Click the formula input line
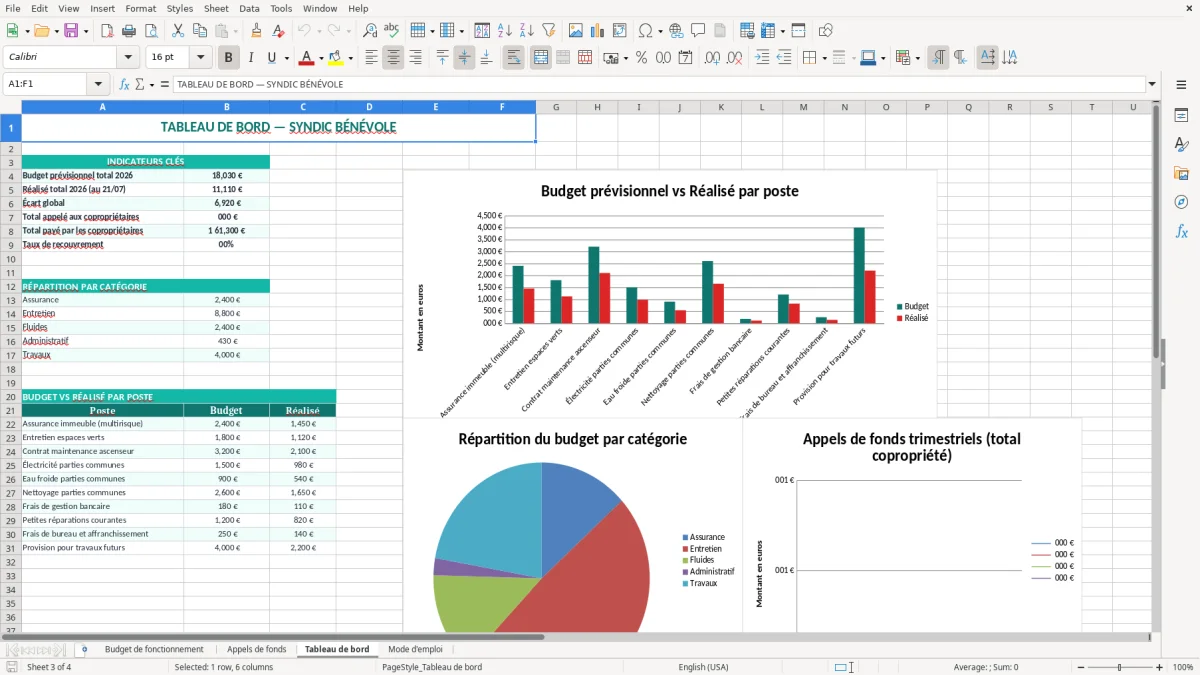The image size is (1200, 675). [x=658, y=84]
